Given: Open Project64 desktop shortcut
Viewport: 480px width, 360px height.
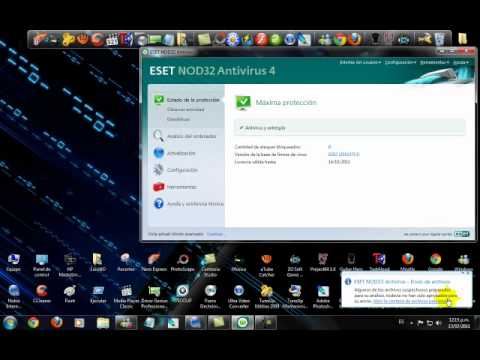Looking at the screenshot, I should pos(323,262).
